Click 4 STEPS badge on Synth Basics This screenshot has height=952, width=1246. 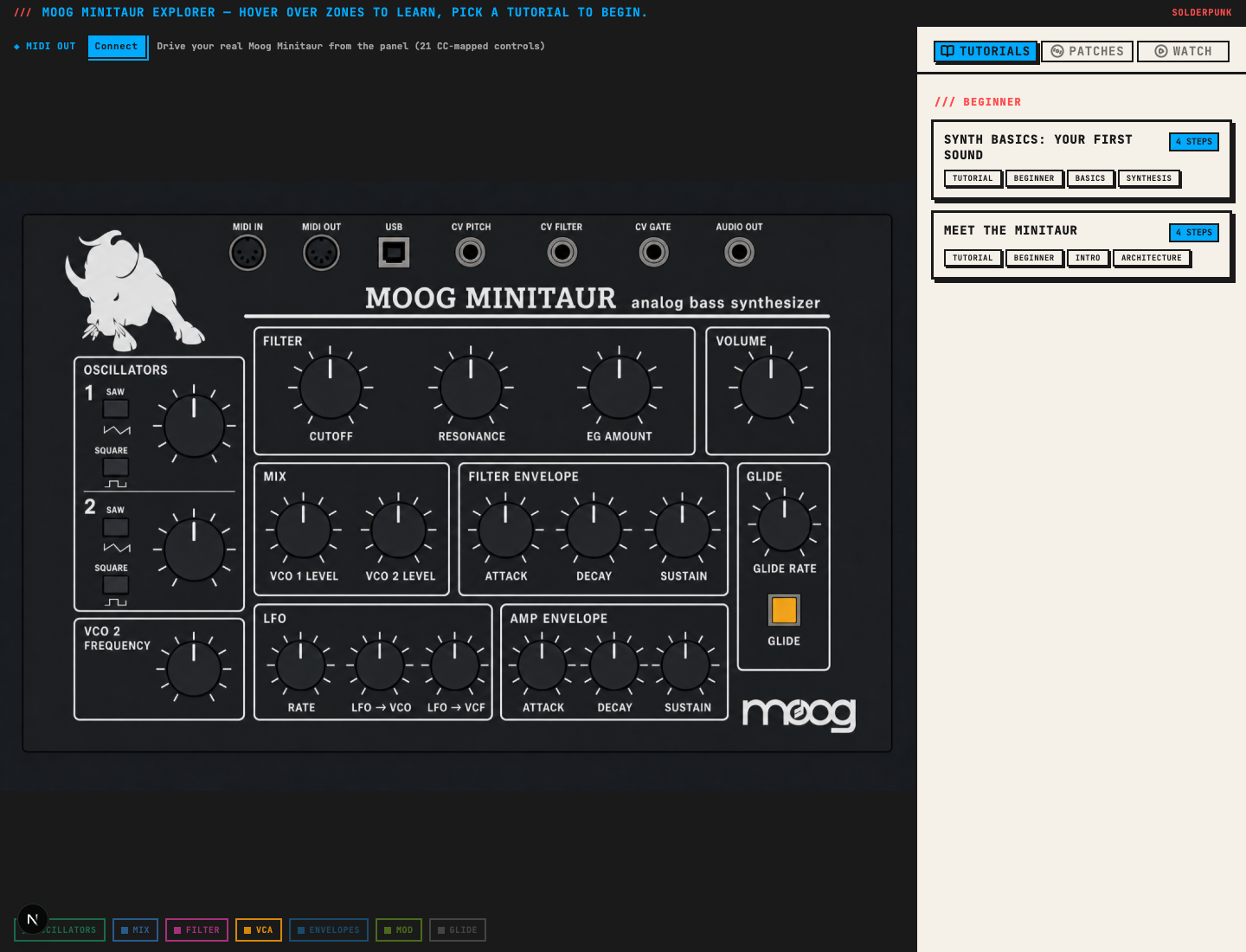(x=1193, y=141)
